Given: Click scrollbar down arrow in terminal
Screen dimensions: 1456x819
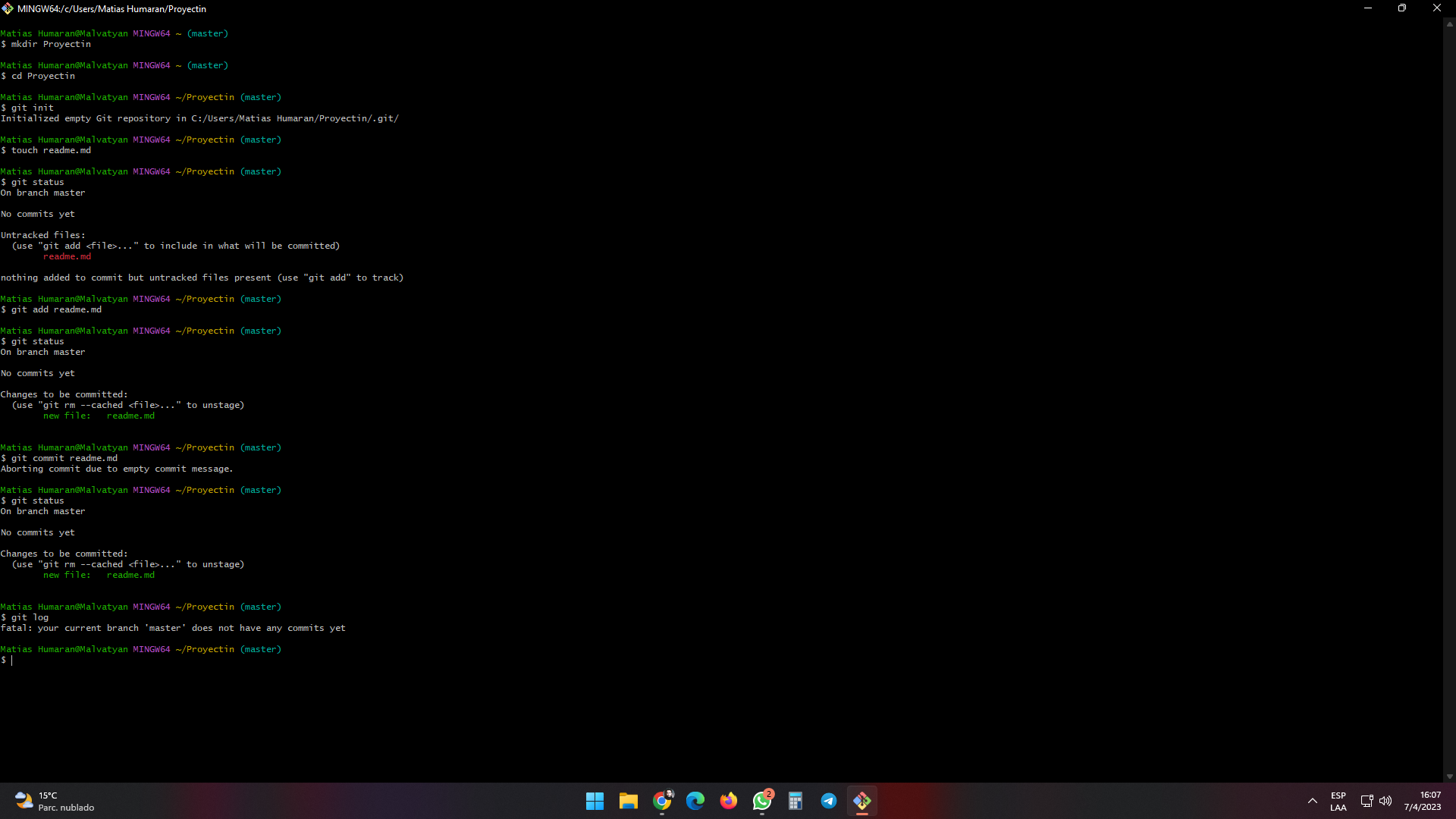Looking at the screenshot, I should tap(1449, 776).
